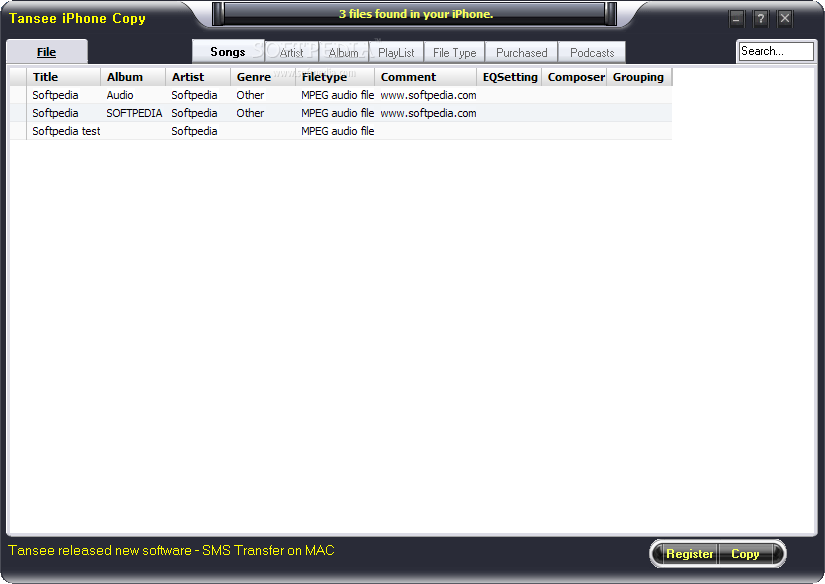Close the Tansee iPhone Copy window
The height and width of the screenshot is (584, 825).
pyautogui.click(x=784, y=19)
